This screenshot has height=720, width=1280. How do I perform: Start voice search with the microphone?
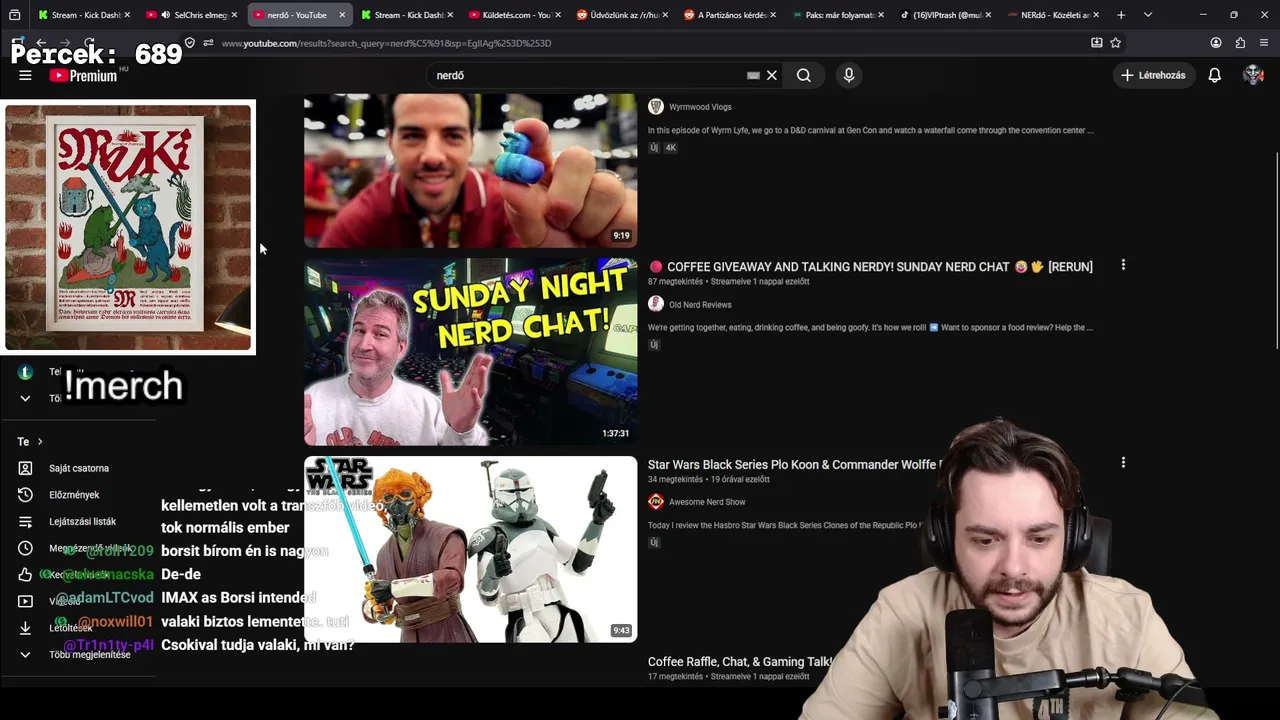[x=849, y=75]
